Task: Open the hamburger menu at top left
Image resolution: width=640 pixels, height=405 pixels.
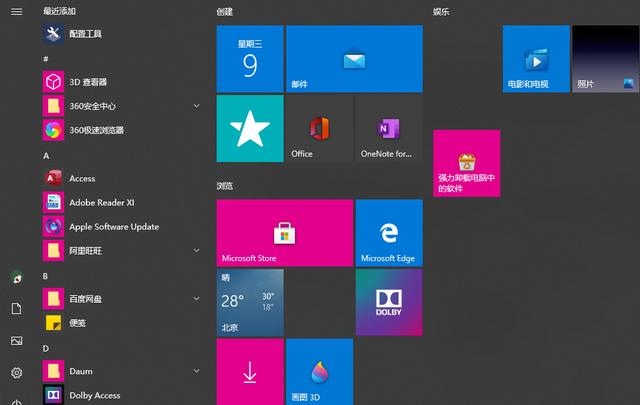Action: 16,11
